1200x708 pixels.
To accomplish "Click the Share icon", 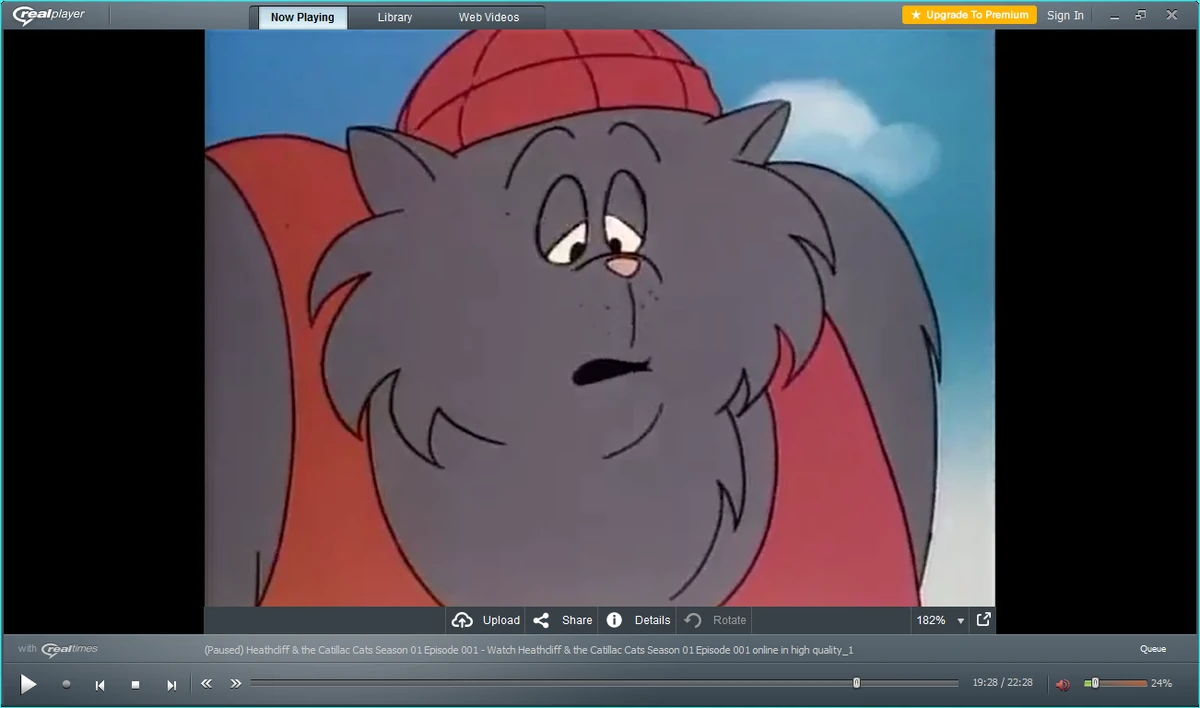I will pos(541,620).
